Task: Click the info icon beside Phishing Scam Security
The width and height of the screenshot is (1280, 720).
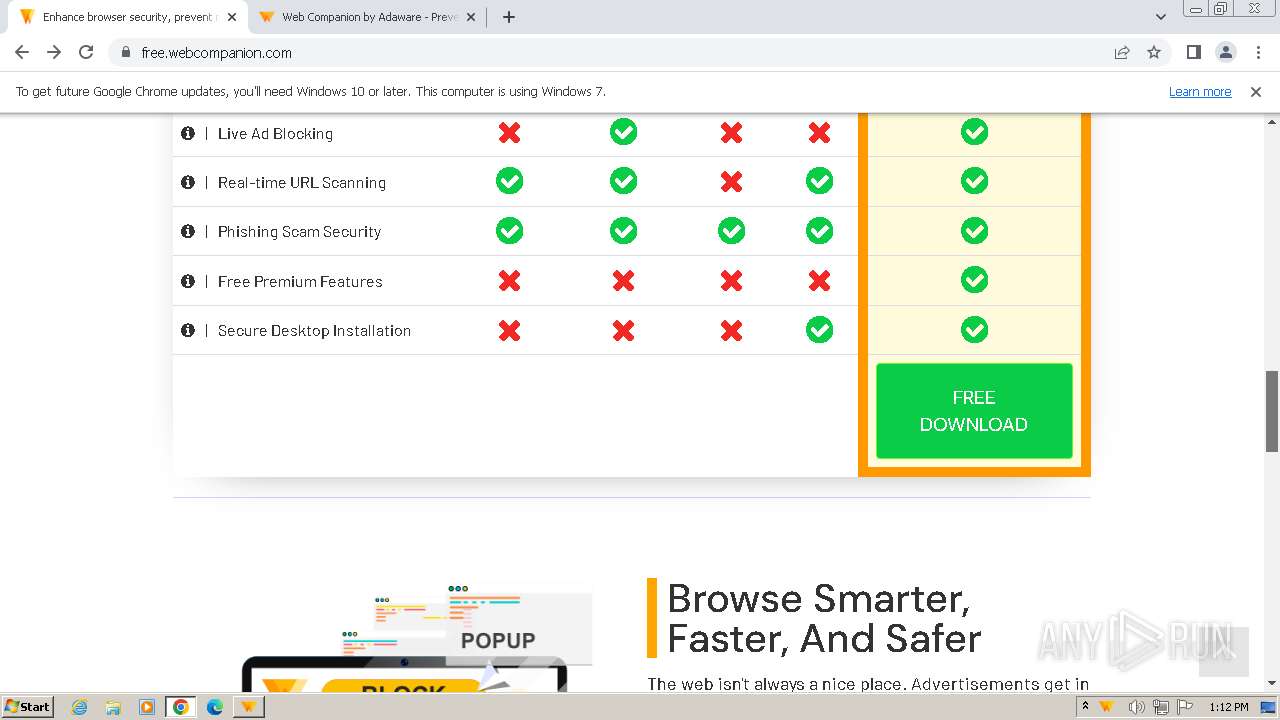Action: (x=187, y=231)
